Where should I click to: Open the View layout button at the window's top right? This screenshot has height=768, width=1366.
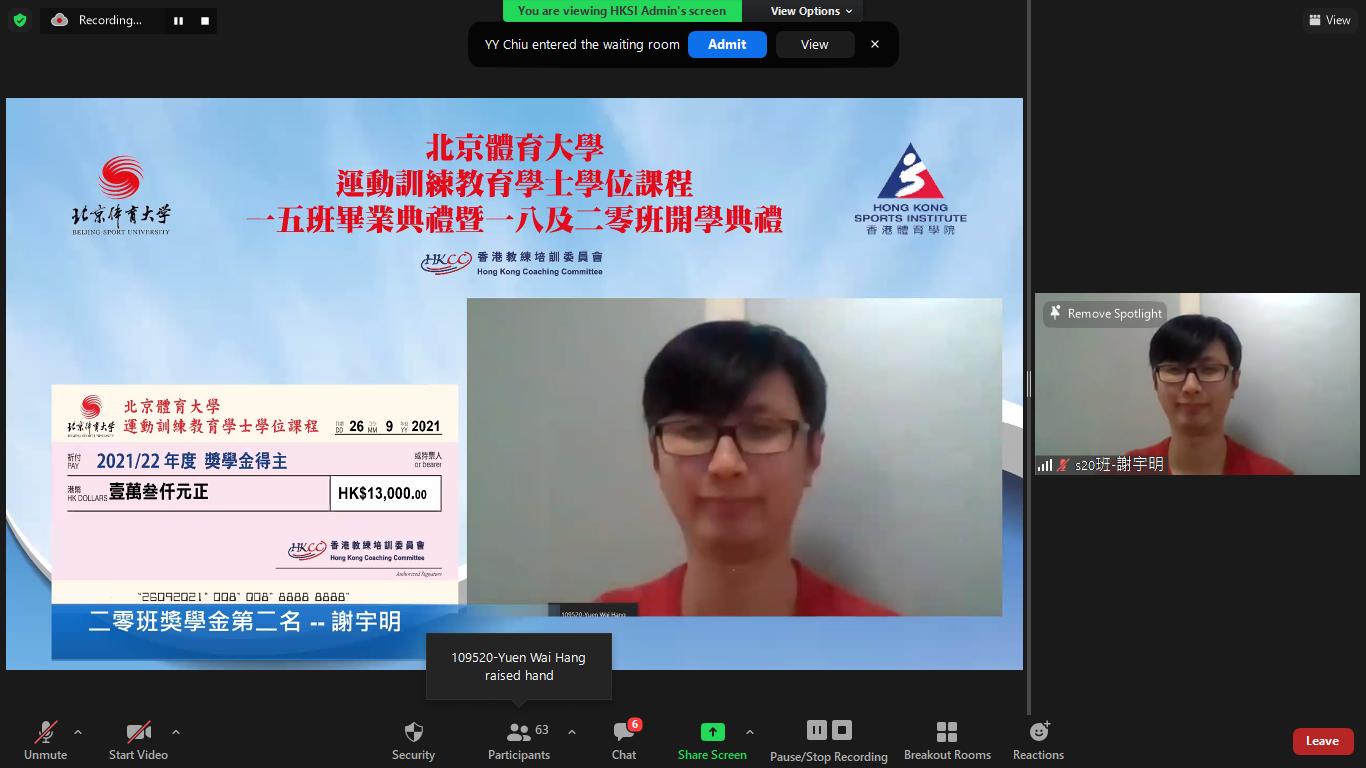pos(1330,20)
